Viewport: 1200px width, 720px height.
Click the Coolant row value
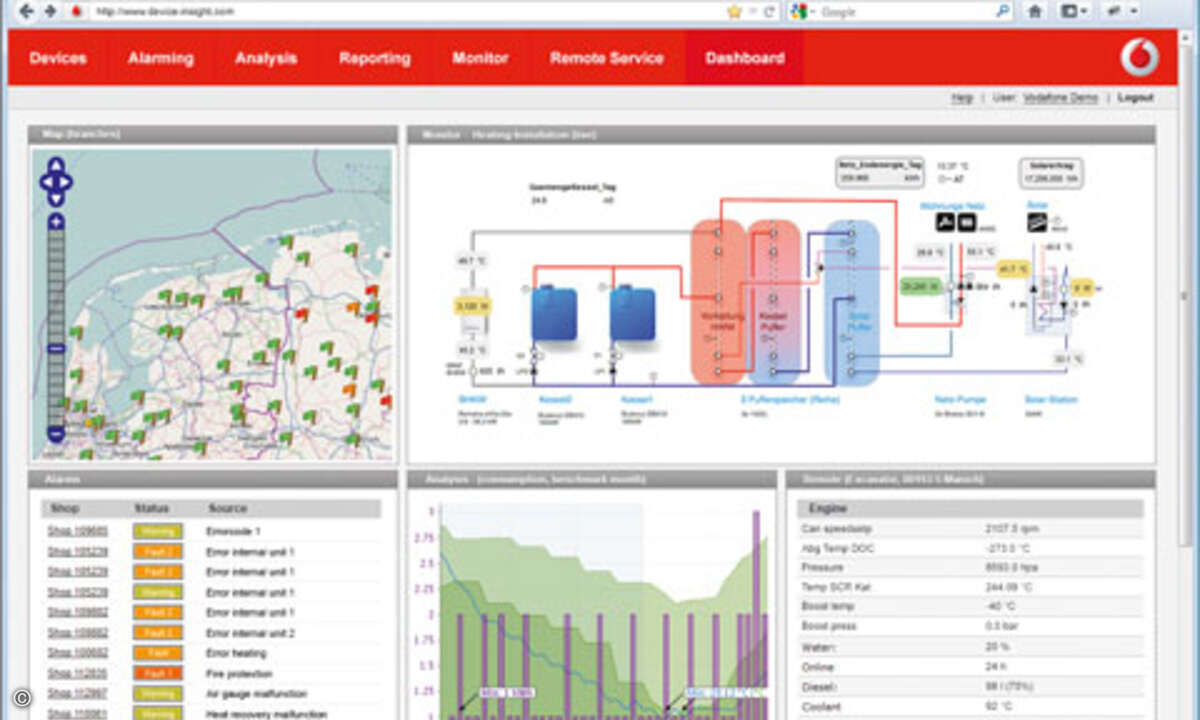click(998, 707)
